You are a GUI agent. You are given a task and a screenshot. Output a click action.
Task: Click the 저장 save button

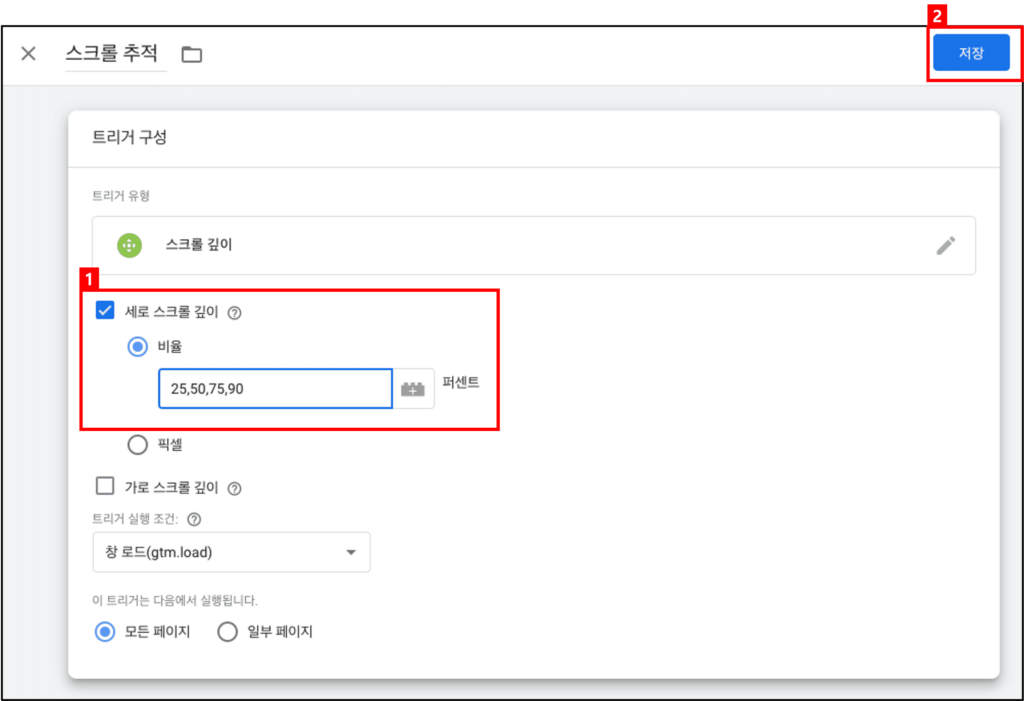(971, 53)
